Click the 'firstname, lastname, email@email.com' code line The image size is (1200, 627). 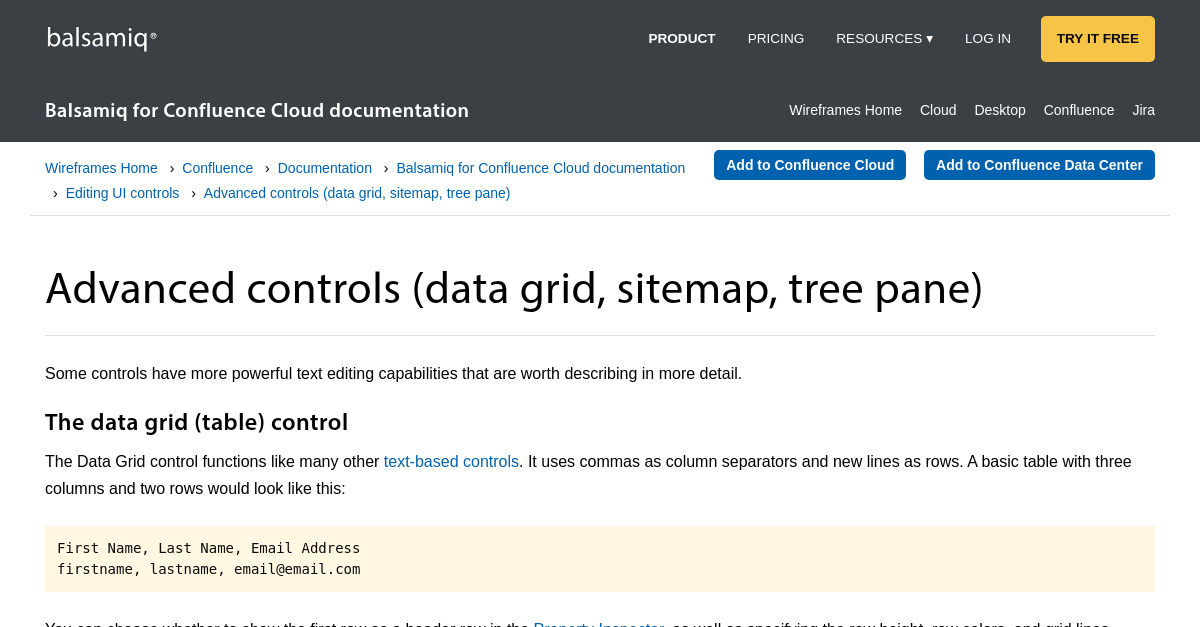tap(208, 569)
